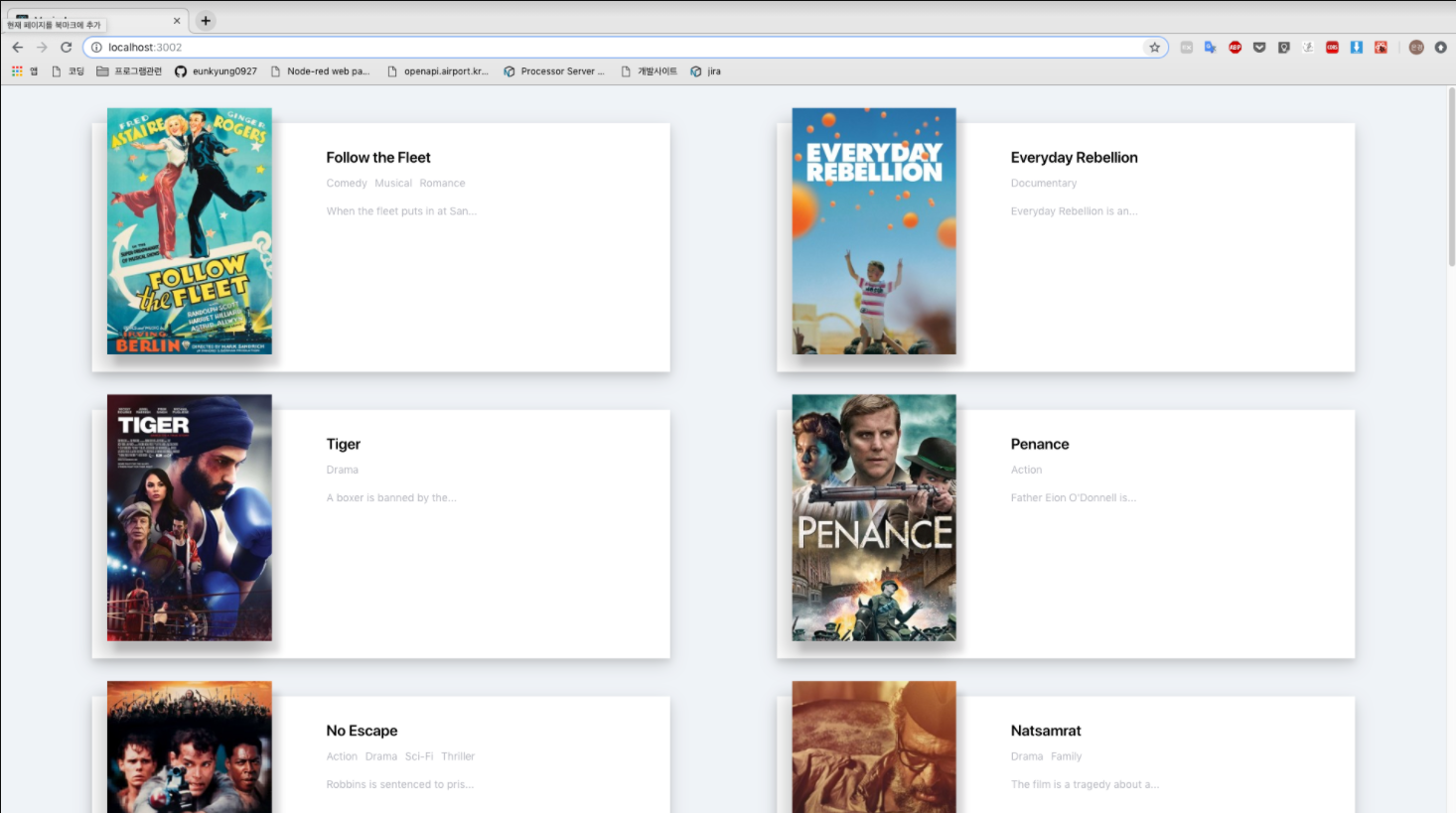
Task: Click the Comedy genre of Follow the Fleet
Action: (x=347, y=184)
